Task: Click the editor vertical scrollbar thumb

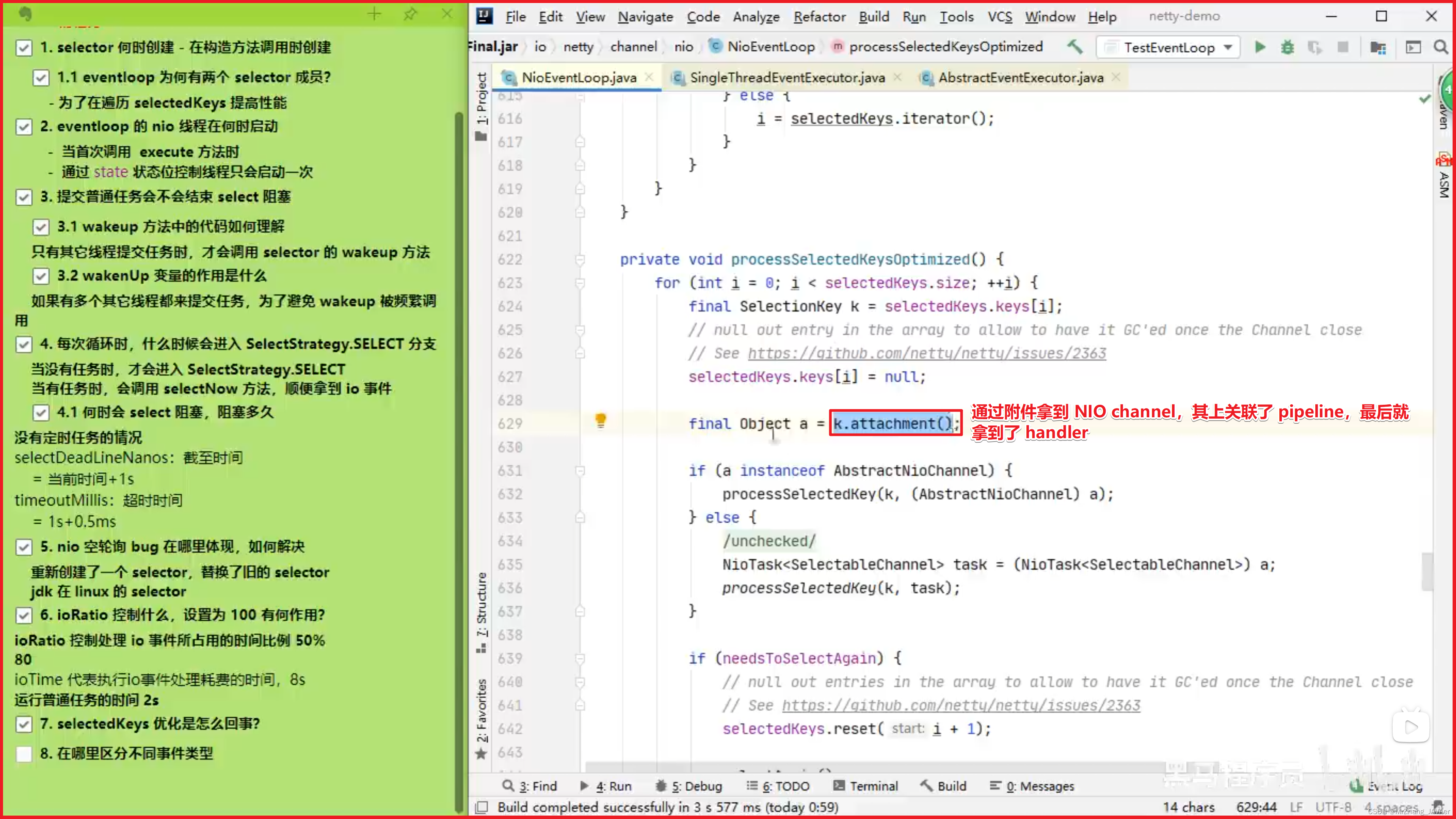Action: 1427,571
